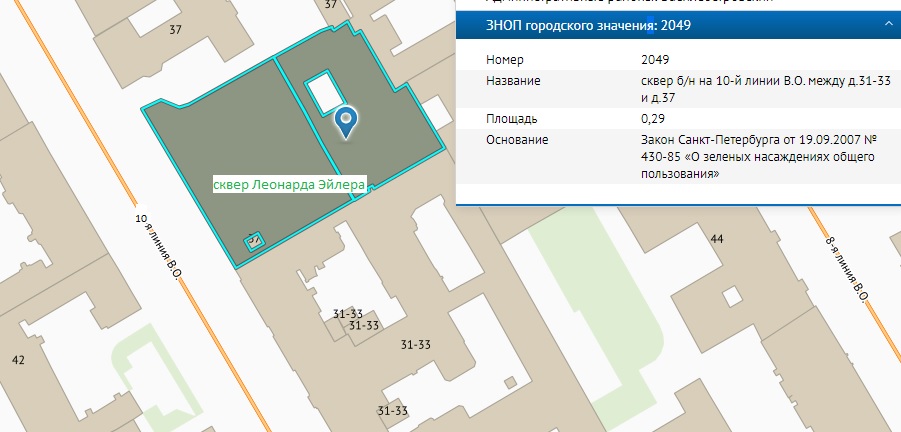Click the ЗНОП городского значения: 2049 header

point(574,26)
